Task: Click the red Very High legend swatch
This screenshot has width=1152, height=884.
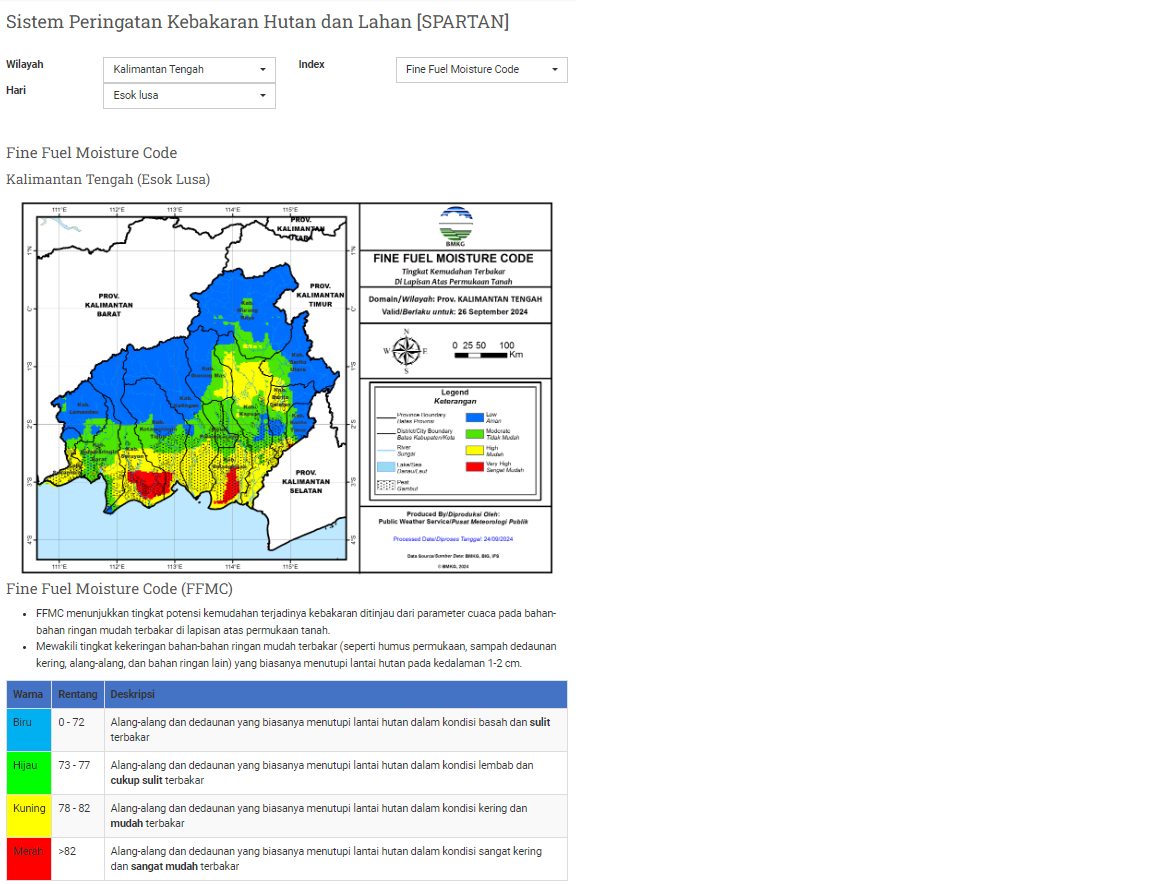Action: click(x=475, y=467)
